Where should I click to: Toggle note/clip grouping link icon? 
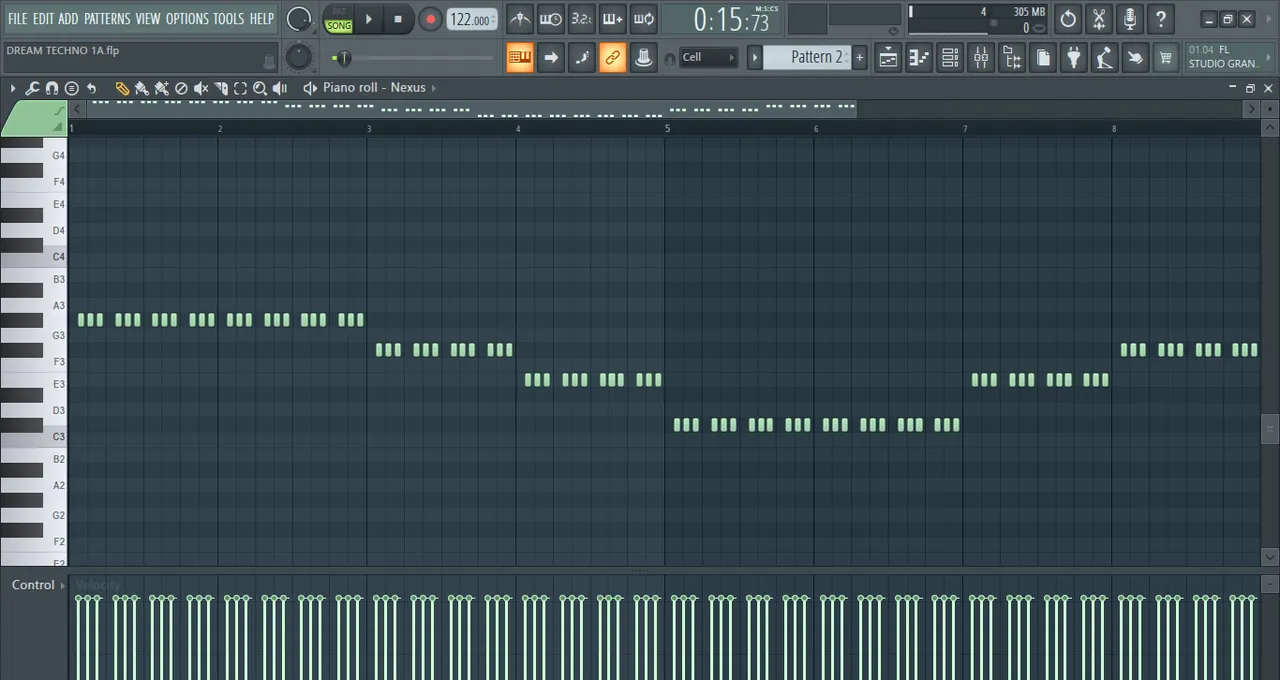pyautogui.click(x=612, y=58)
